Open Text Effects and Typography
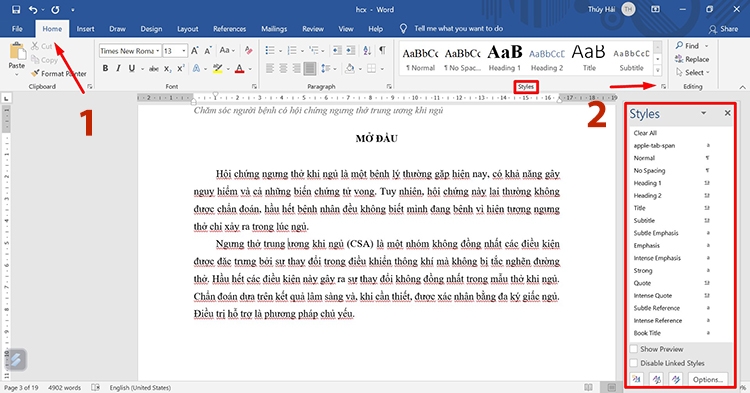Screen dimensions: 750x393 coord(196,68)
